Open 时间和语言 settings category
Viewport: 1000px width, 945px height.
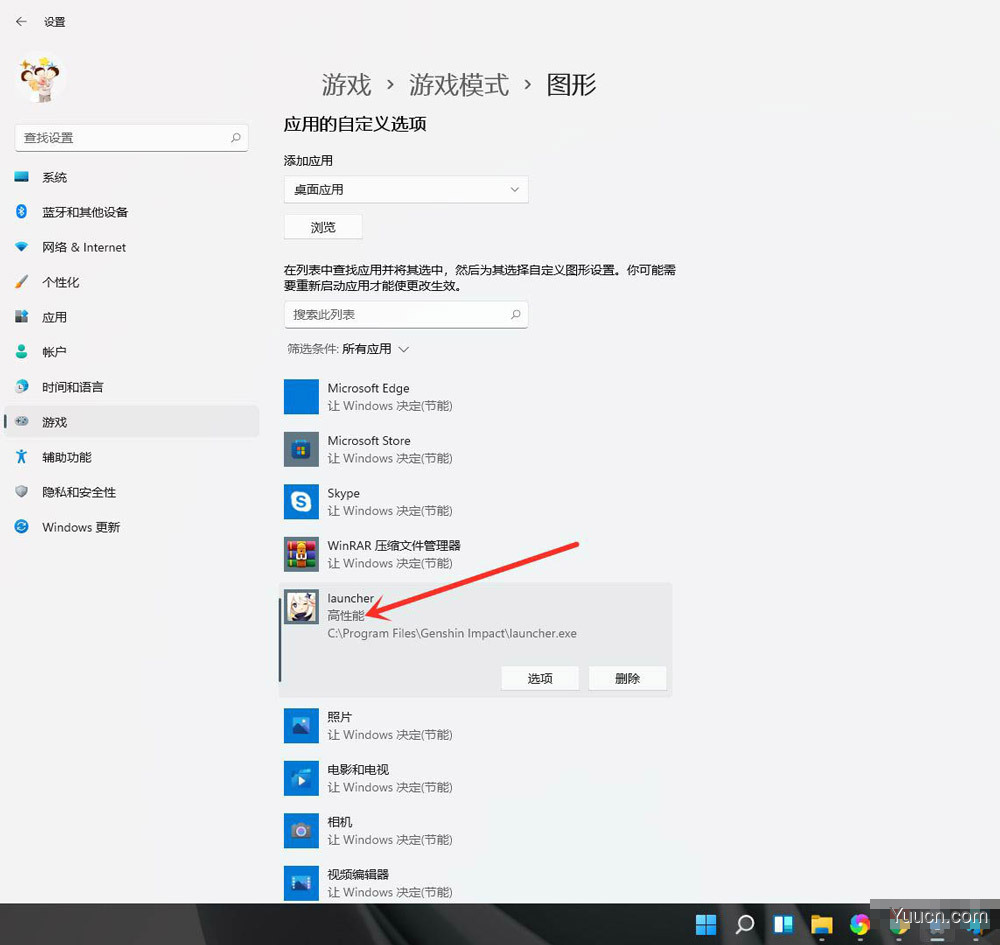point(131,386)
